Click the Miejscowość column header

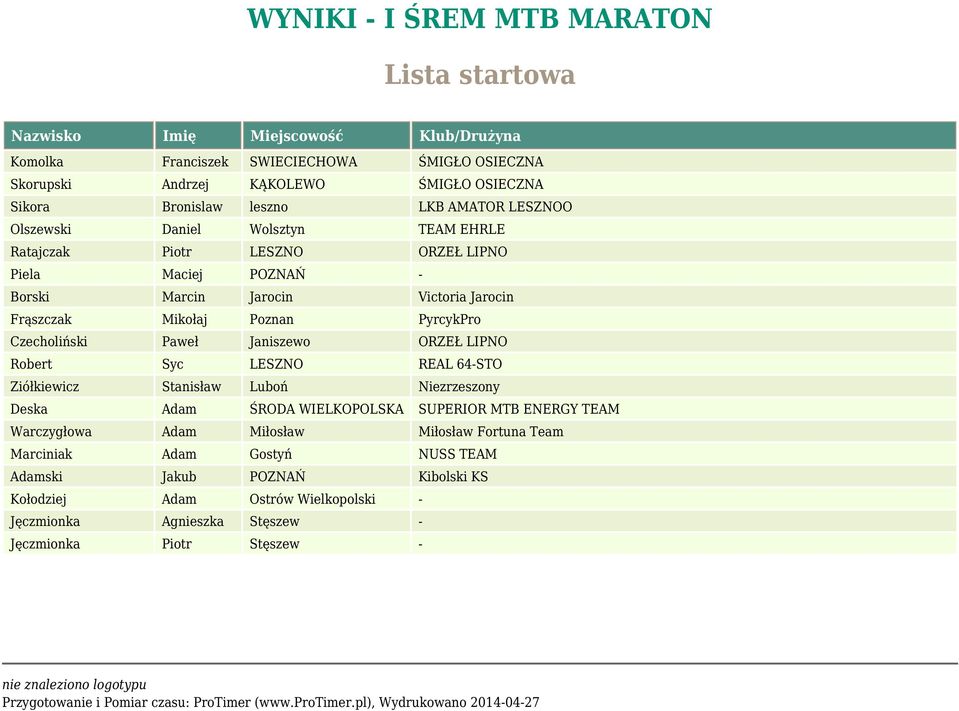[x=326, y=136]
